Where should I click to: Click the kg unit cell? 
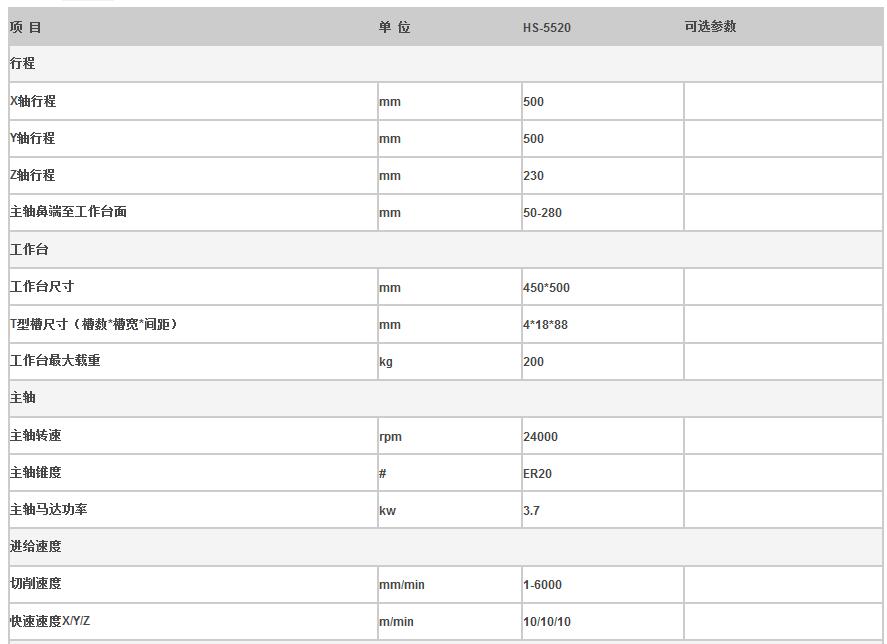(x=386, y=362)
